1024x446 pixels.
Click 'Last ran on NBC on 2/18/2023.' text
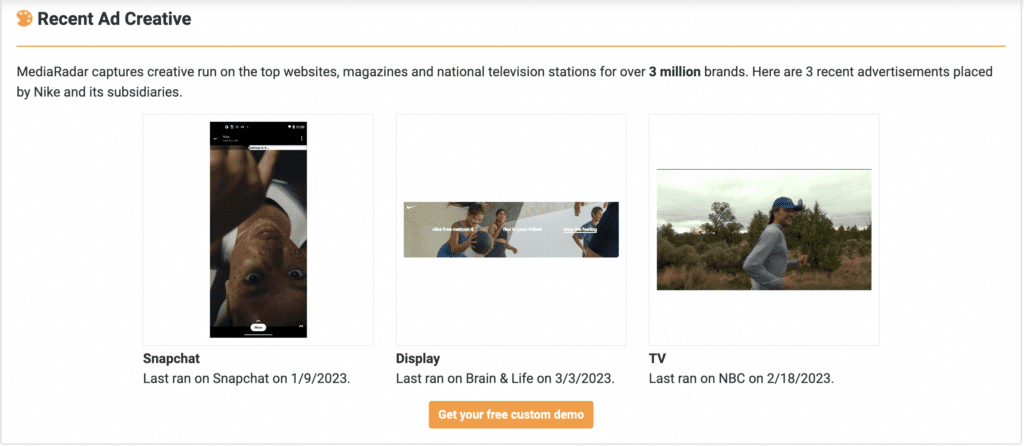[741, 378]
